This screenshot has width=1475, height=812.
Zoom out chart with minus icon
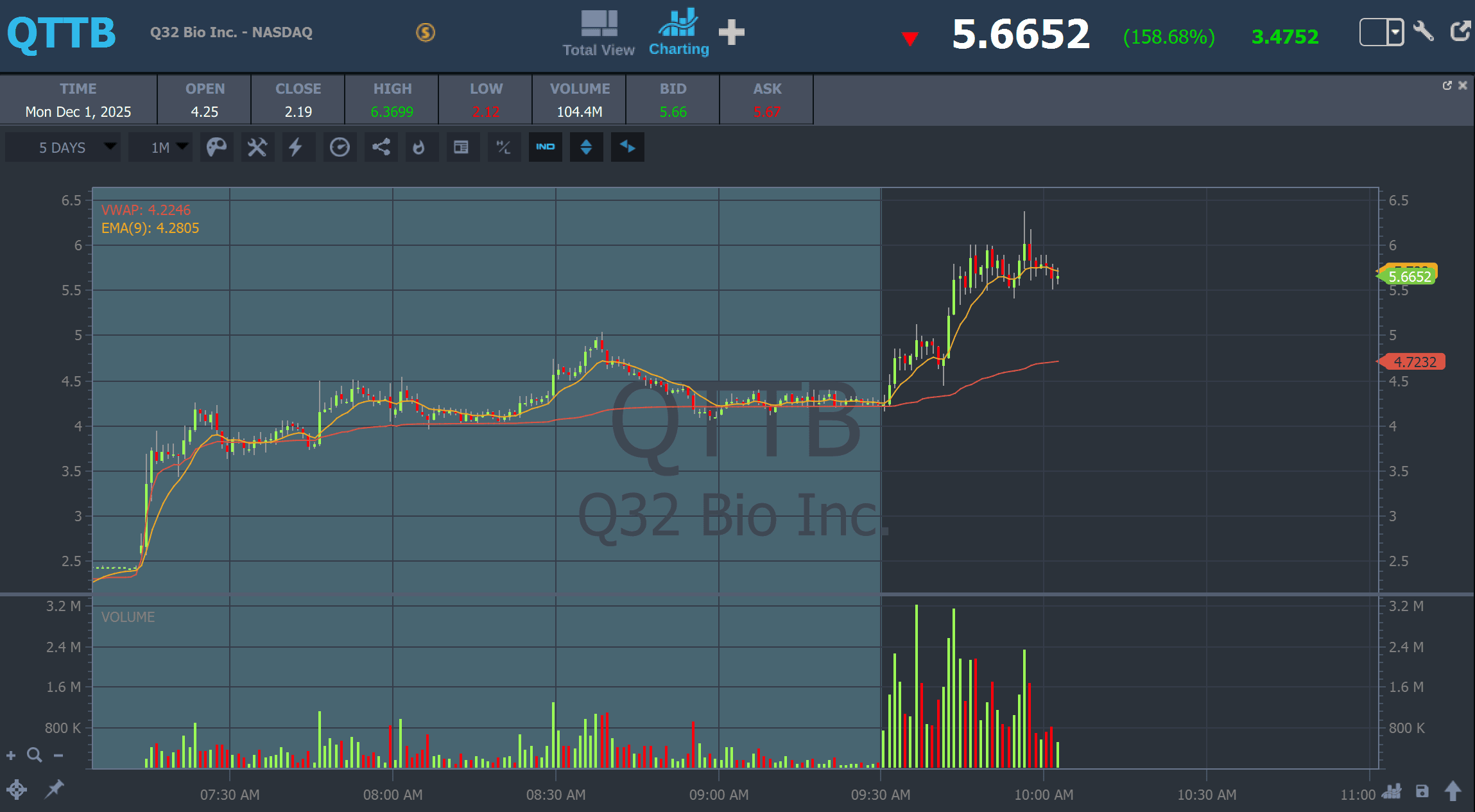(x=58, y=756)
